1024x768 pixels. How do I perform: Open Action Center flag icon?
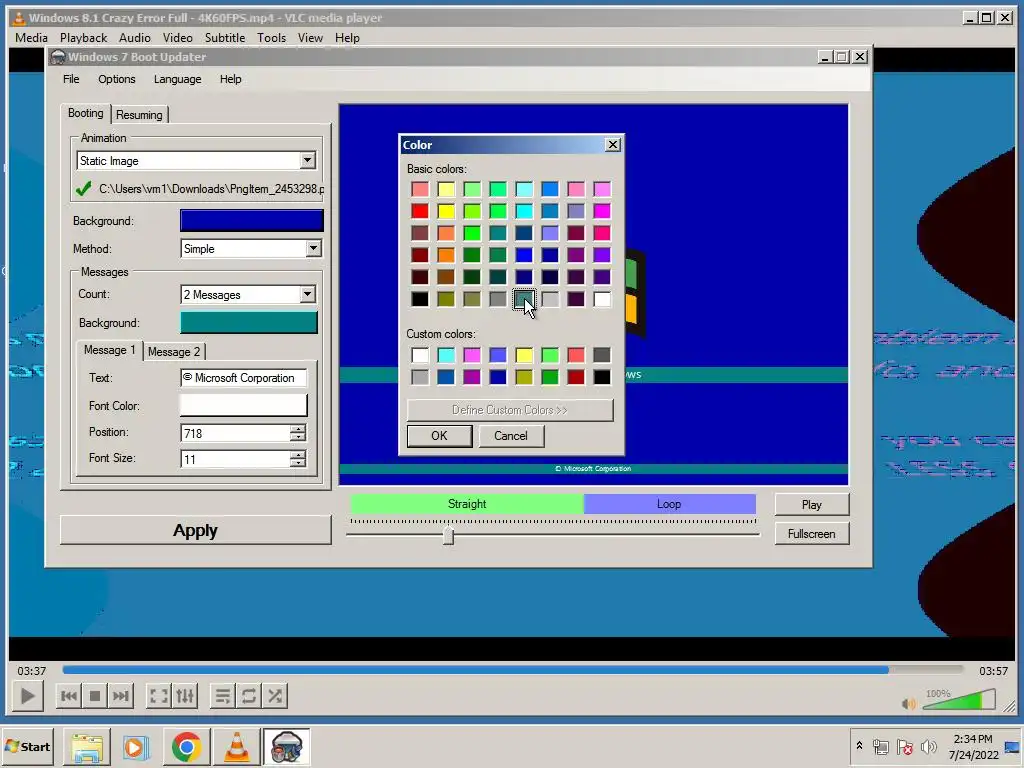pos(904,746)
